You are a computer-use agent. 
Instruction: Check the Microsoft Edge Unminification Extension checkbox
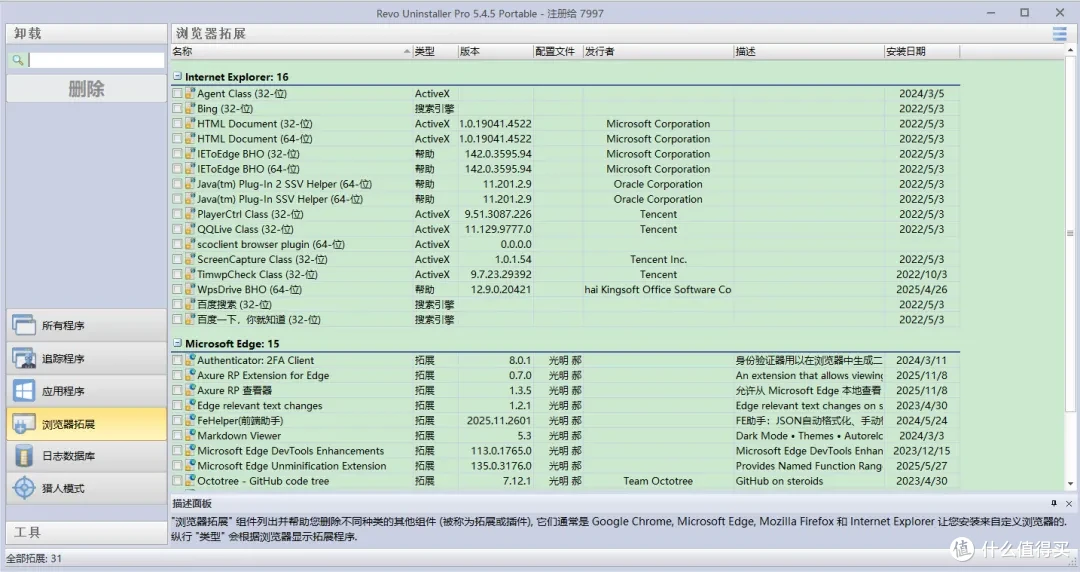178,466
